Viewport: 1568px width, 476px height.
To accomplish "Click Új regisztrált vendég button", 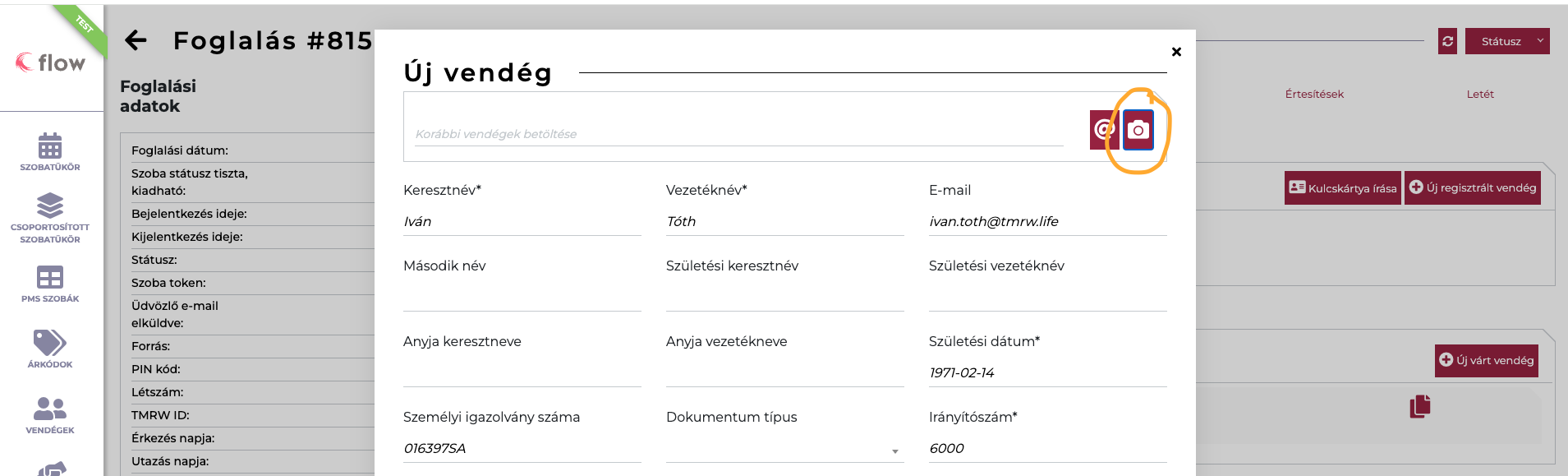I will [1473, 188].
